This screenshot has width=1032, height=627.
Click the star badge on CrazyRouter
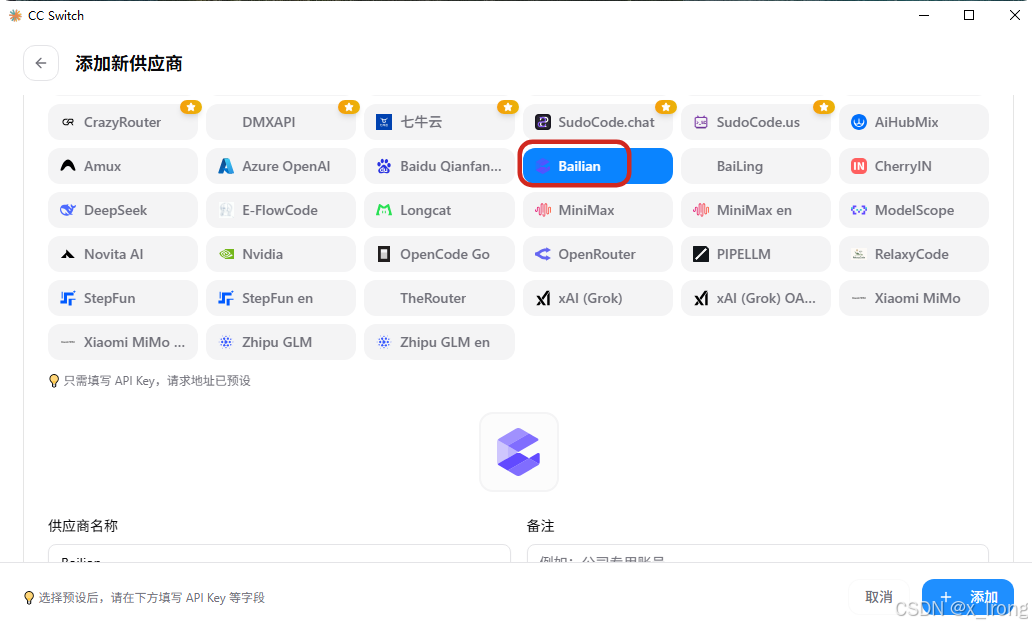coord(191,107)
